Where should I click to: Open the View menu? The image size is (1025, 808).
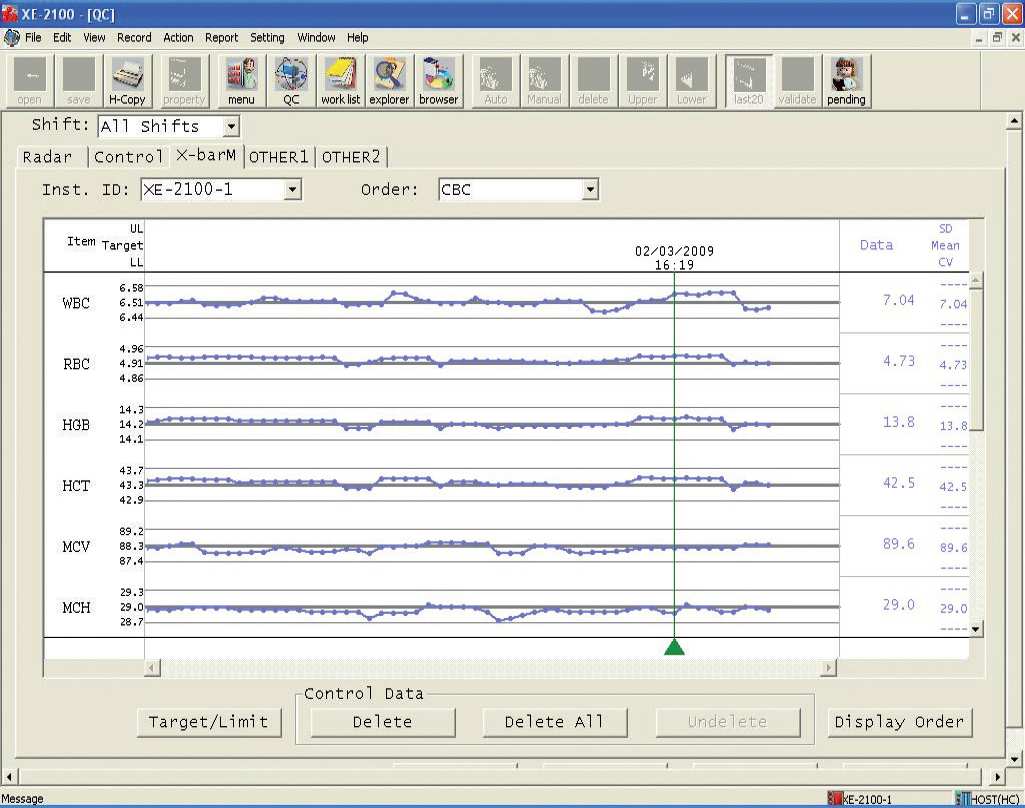[94, 37]
